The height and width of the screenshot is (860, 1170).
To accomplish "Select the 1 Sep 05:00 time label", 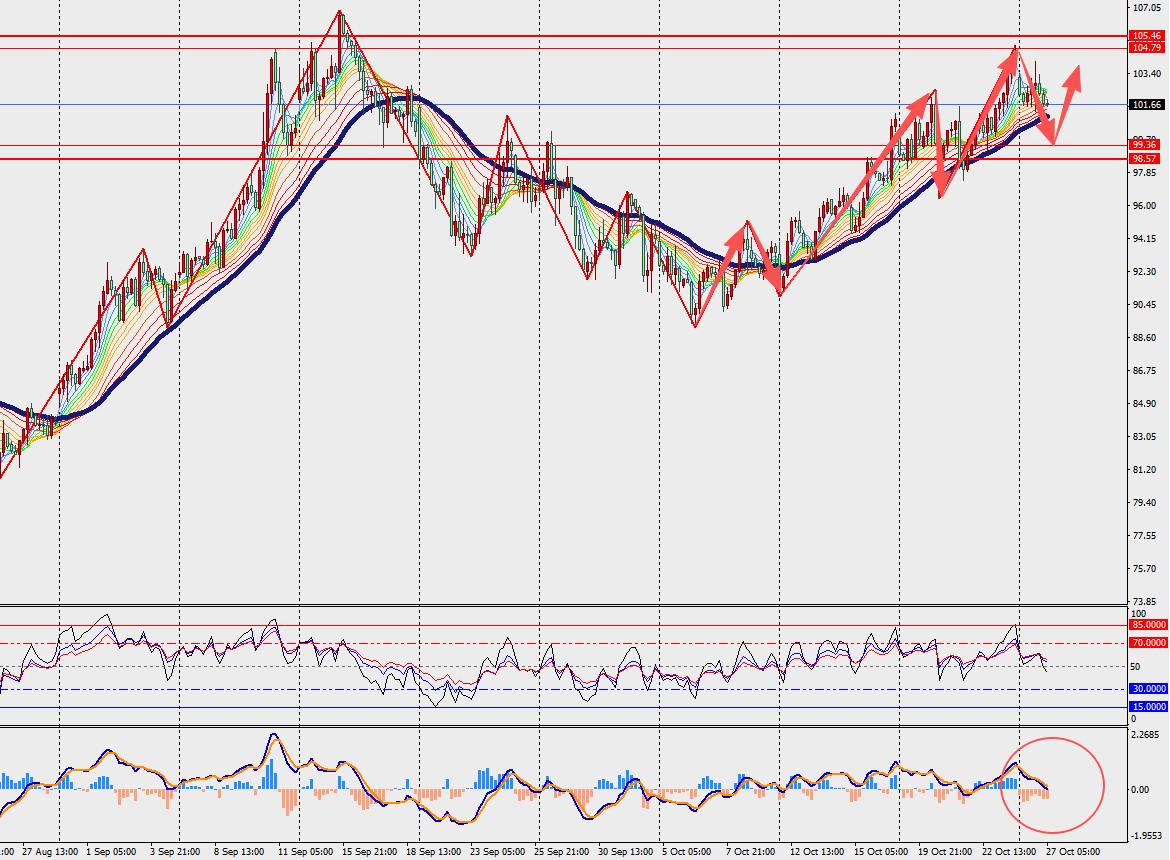I will [x=111, y=852].
